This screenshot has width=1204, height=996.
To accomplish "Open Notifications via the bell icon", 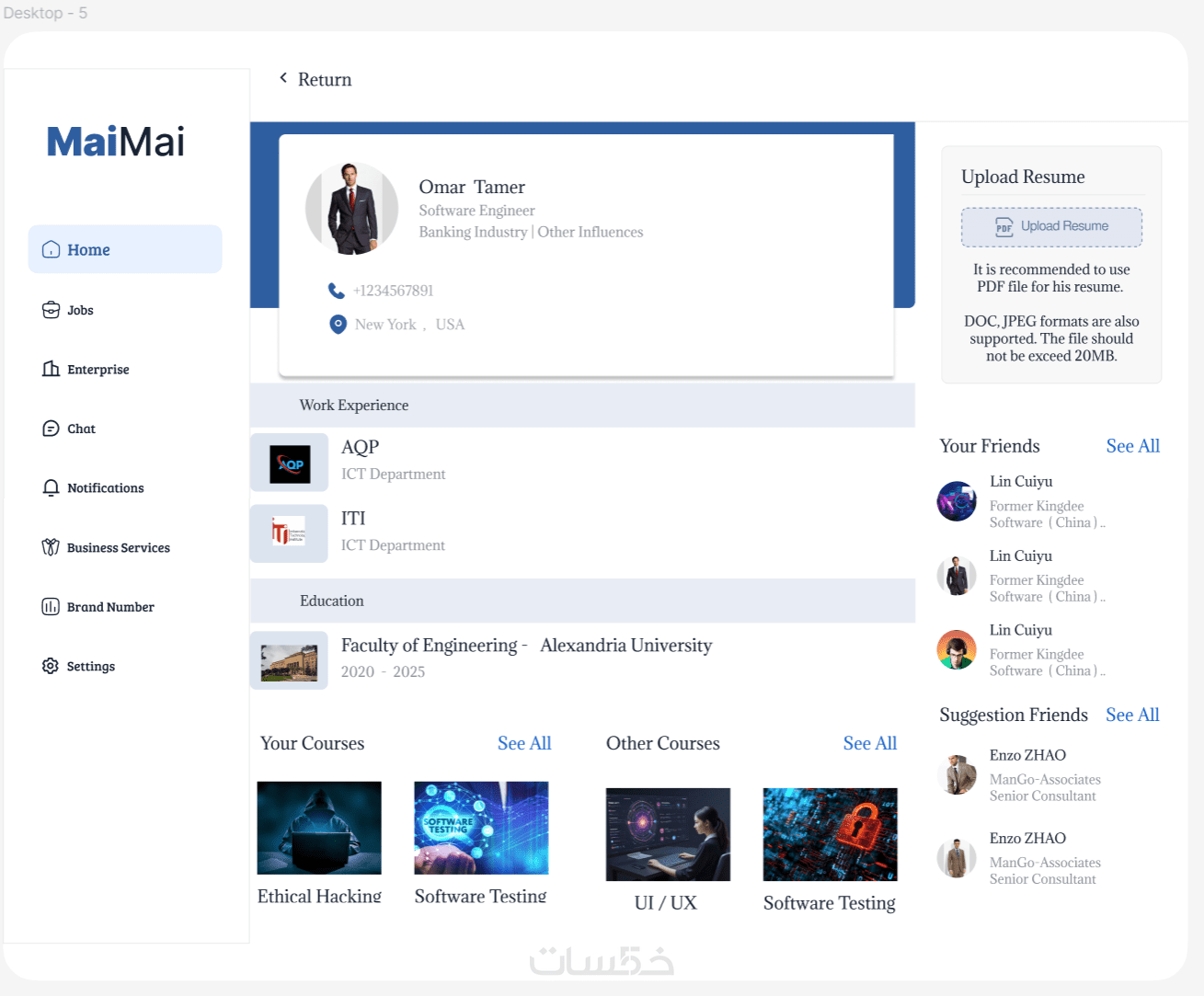I will point(51,487).
